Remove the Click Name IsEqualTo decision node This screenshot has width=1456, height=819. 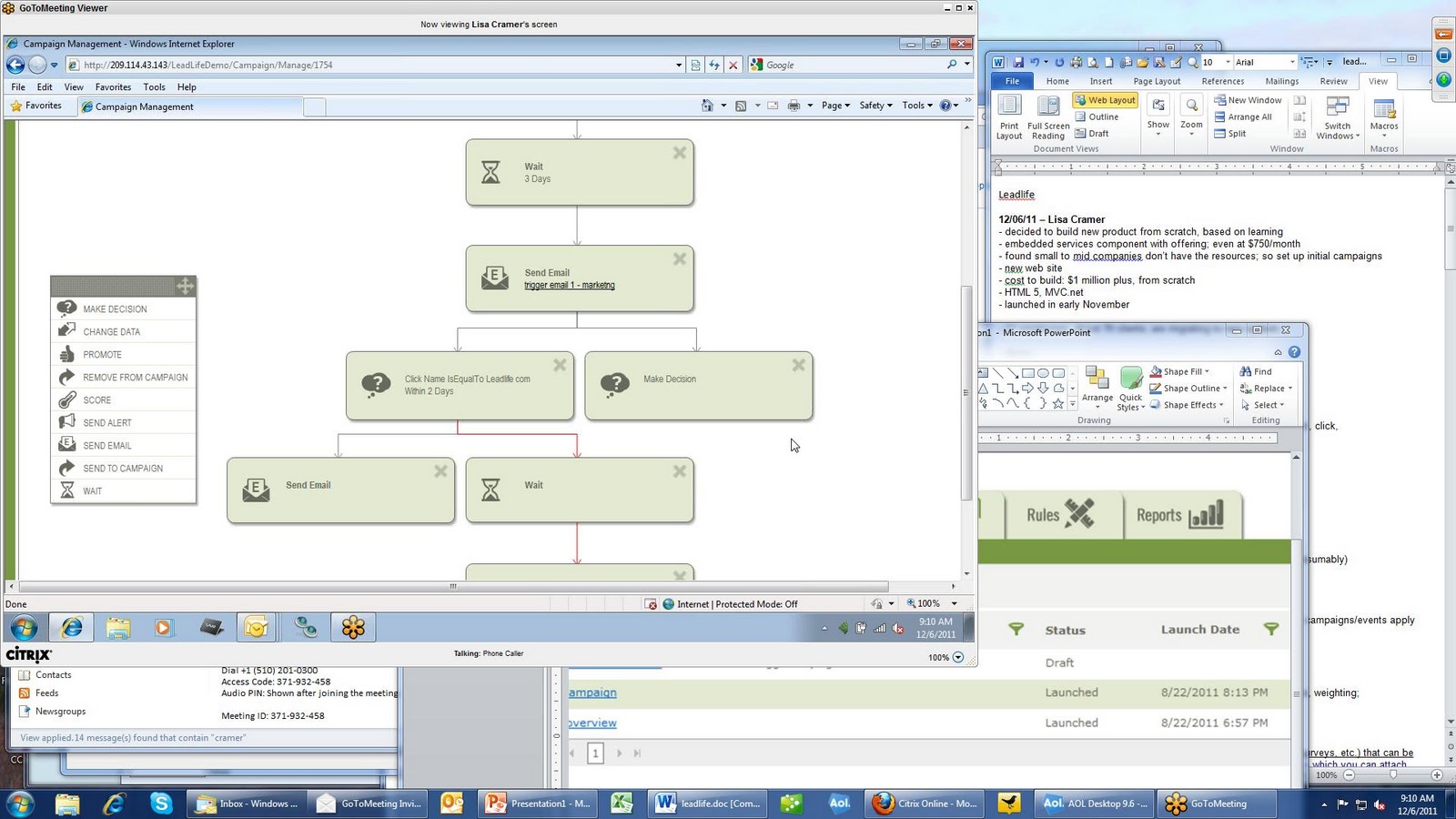click(x=560, y=365)
